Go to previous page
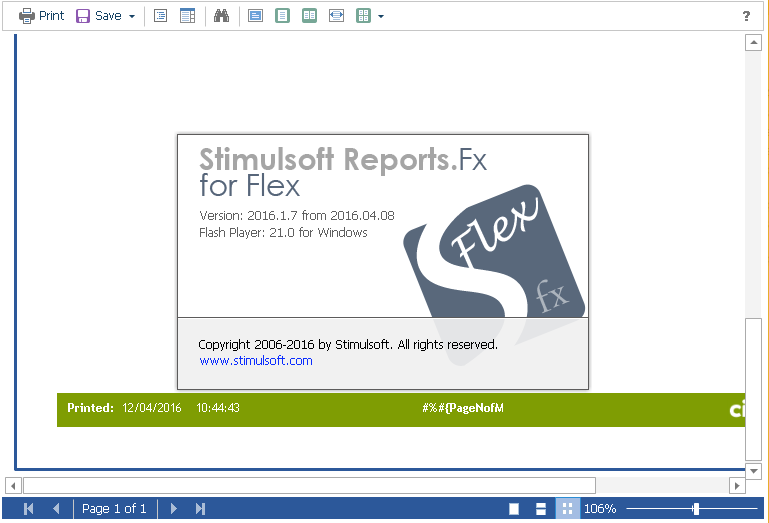Viewport: 769px width, 523px height. point(56,509)
